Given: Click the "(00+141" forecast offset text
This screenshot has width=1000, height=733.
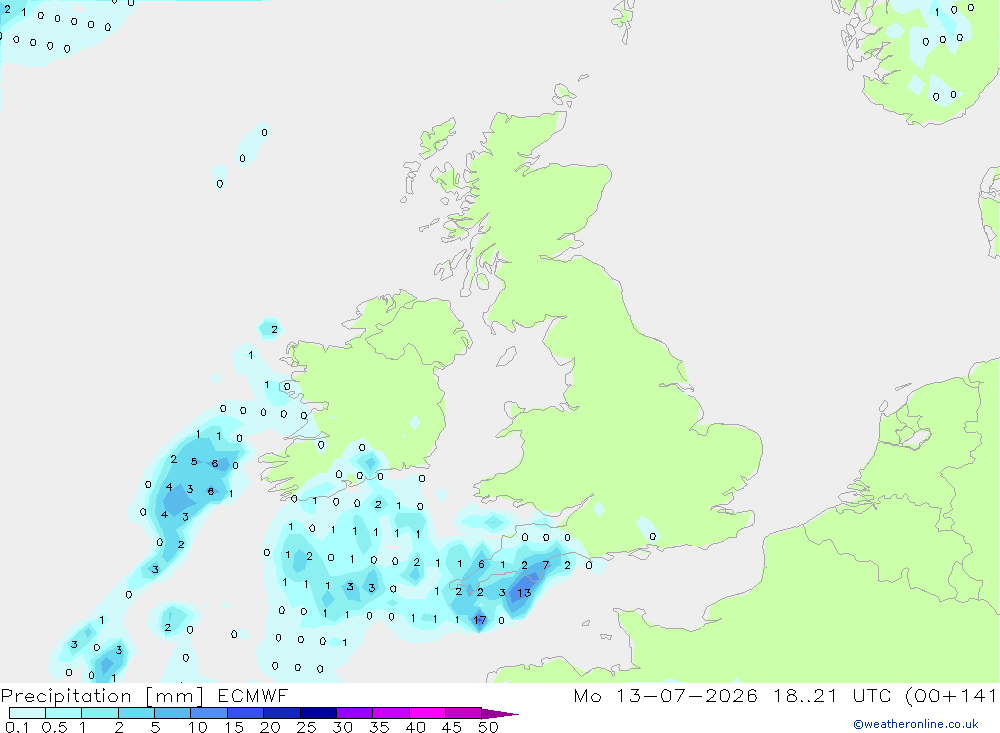Looking at the screenshot, I should point(950,696).
